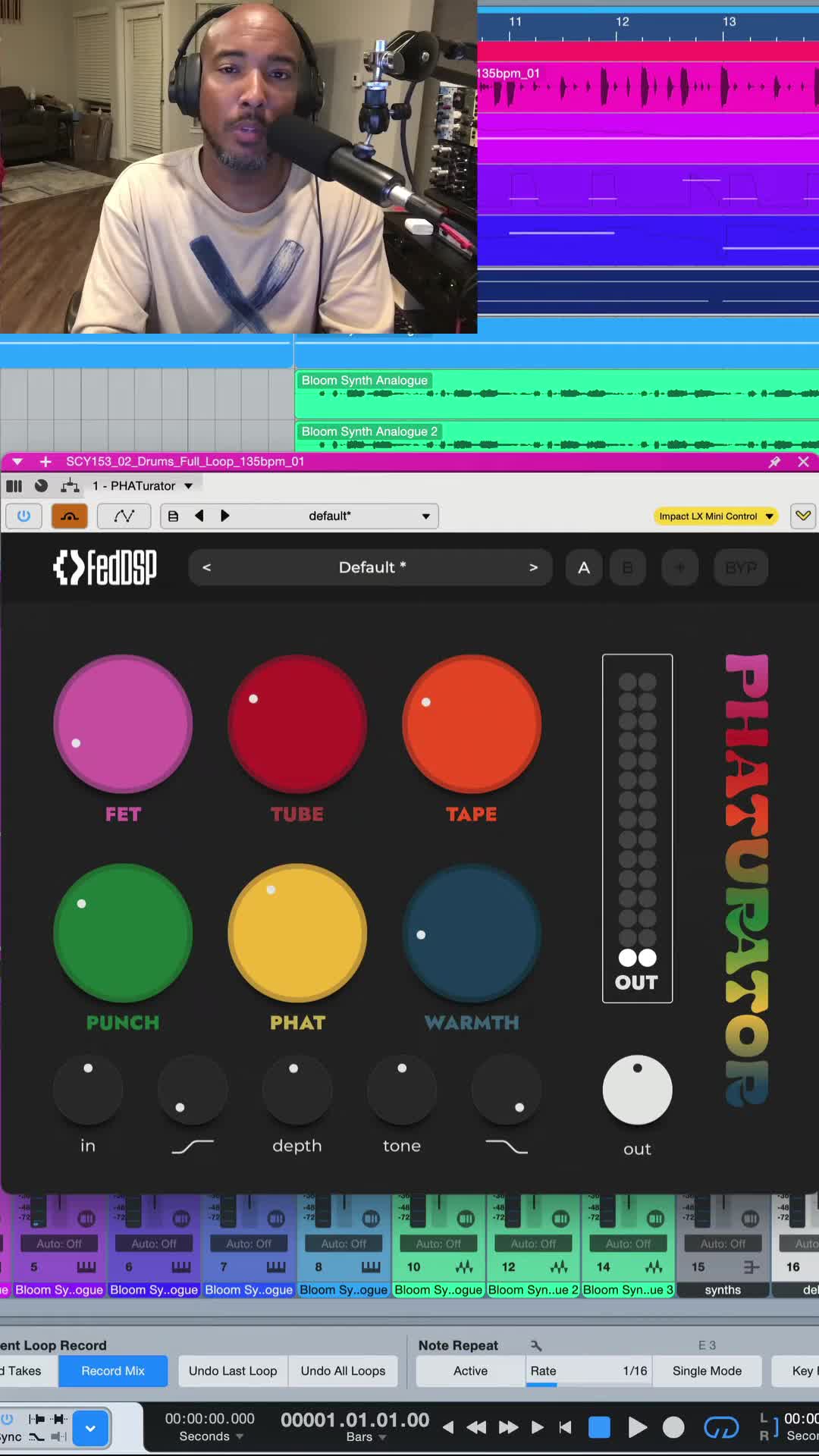Go to previous PHATurator preset arrow
This screenshot has height=1456, width=819.
(207, 567)
